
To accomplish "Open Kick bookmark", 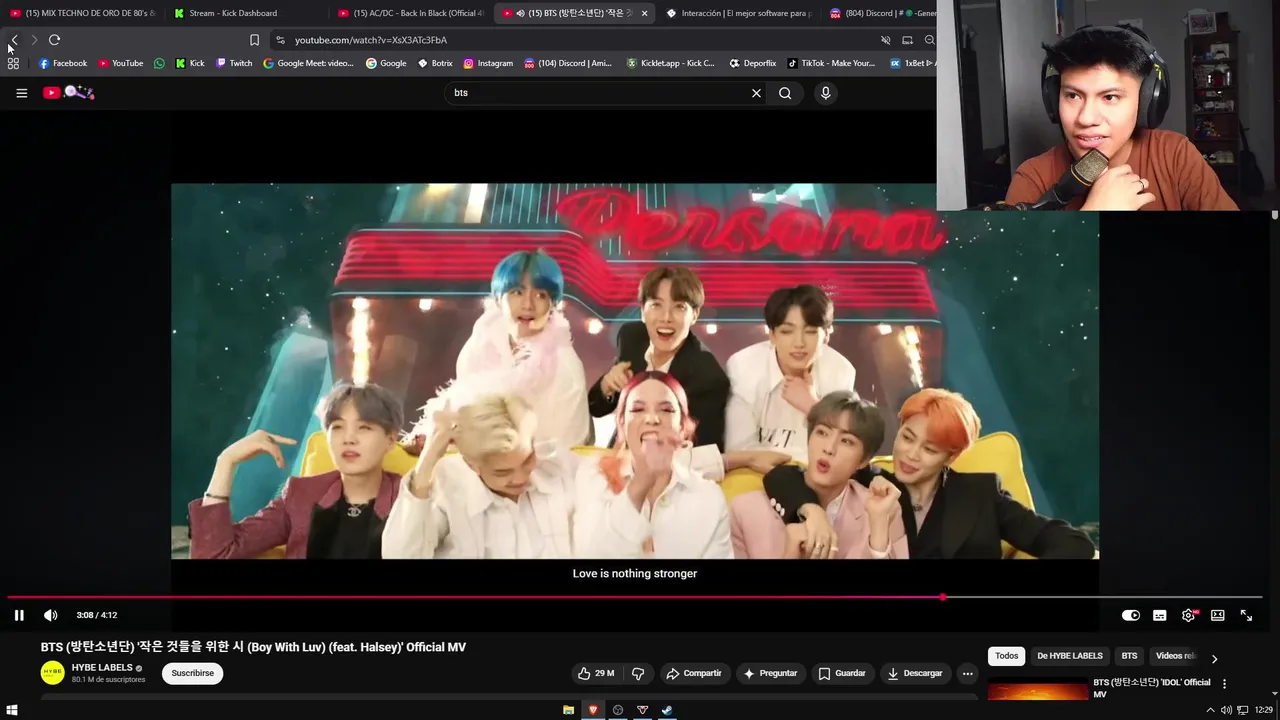I will 190,63.
